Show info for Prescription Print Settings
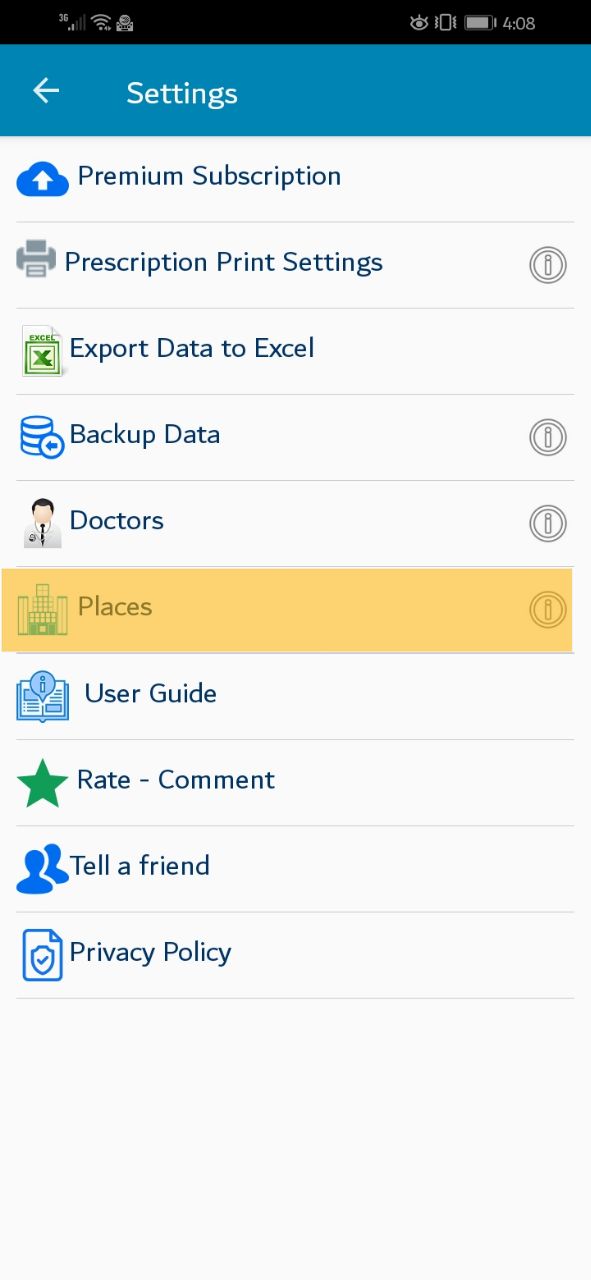 547,265
